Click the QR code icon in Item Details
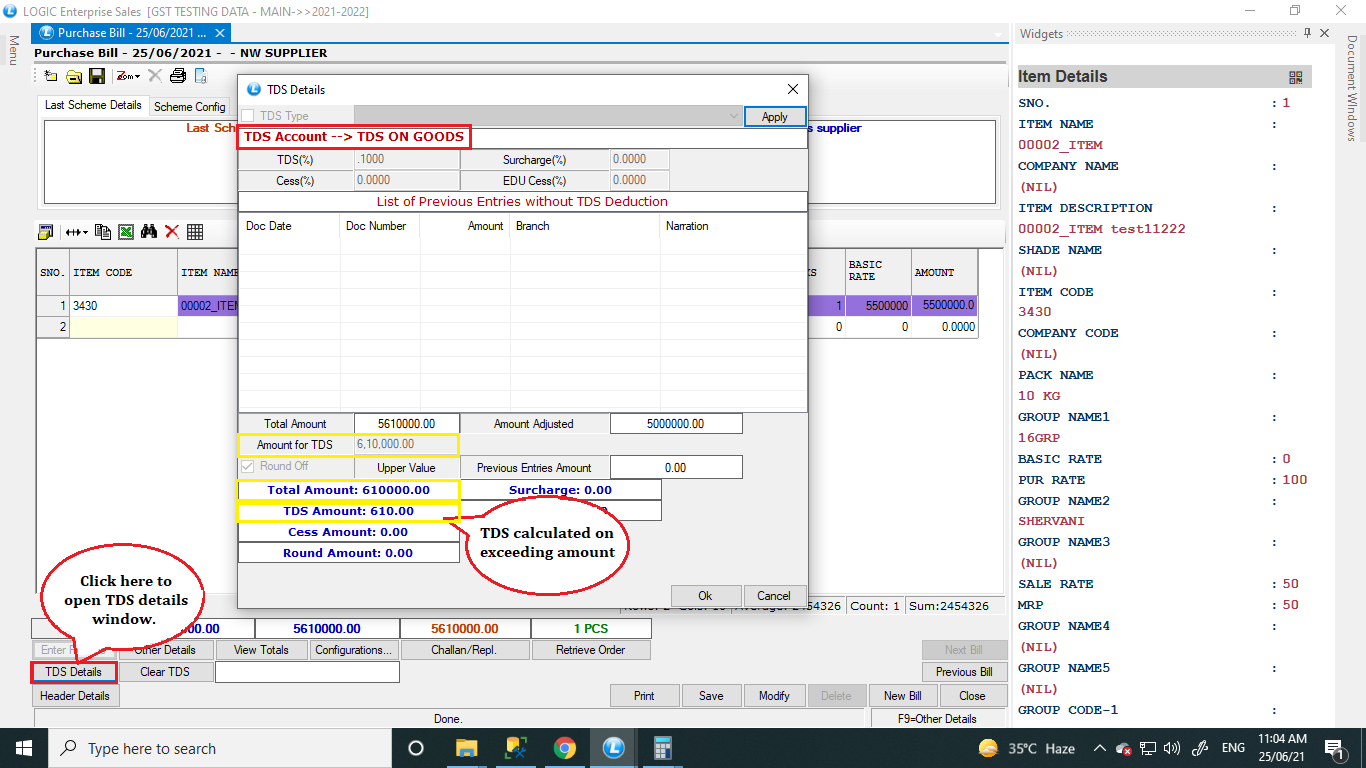The width and height of the screenshot is (1366, 768). pos(1296,77)
